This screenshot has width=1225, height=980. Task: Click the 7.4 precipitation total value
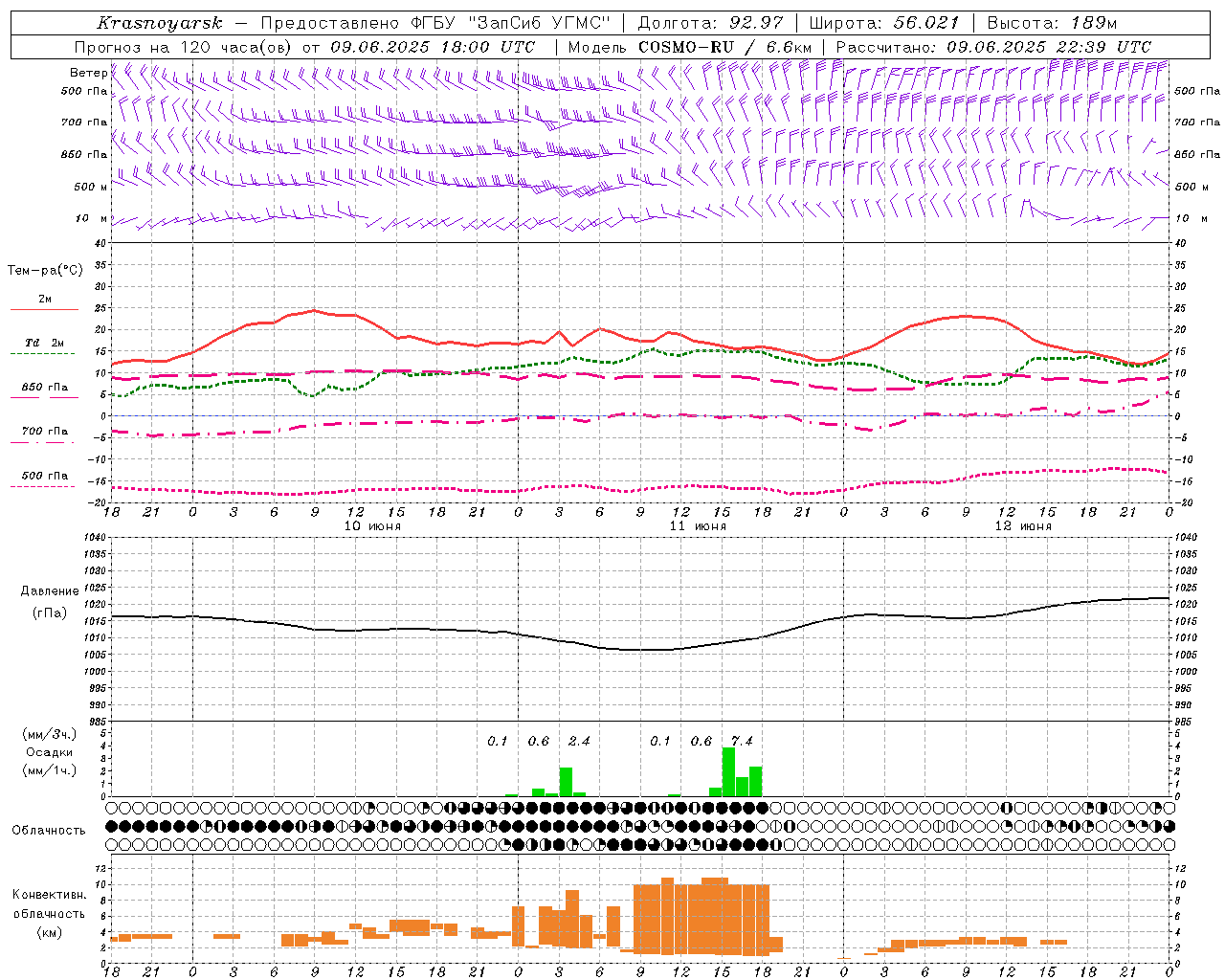pos(742,741)
